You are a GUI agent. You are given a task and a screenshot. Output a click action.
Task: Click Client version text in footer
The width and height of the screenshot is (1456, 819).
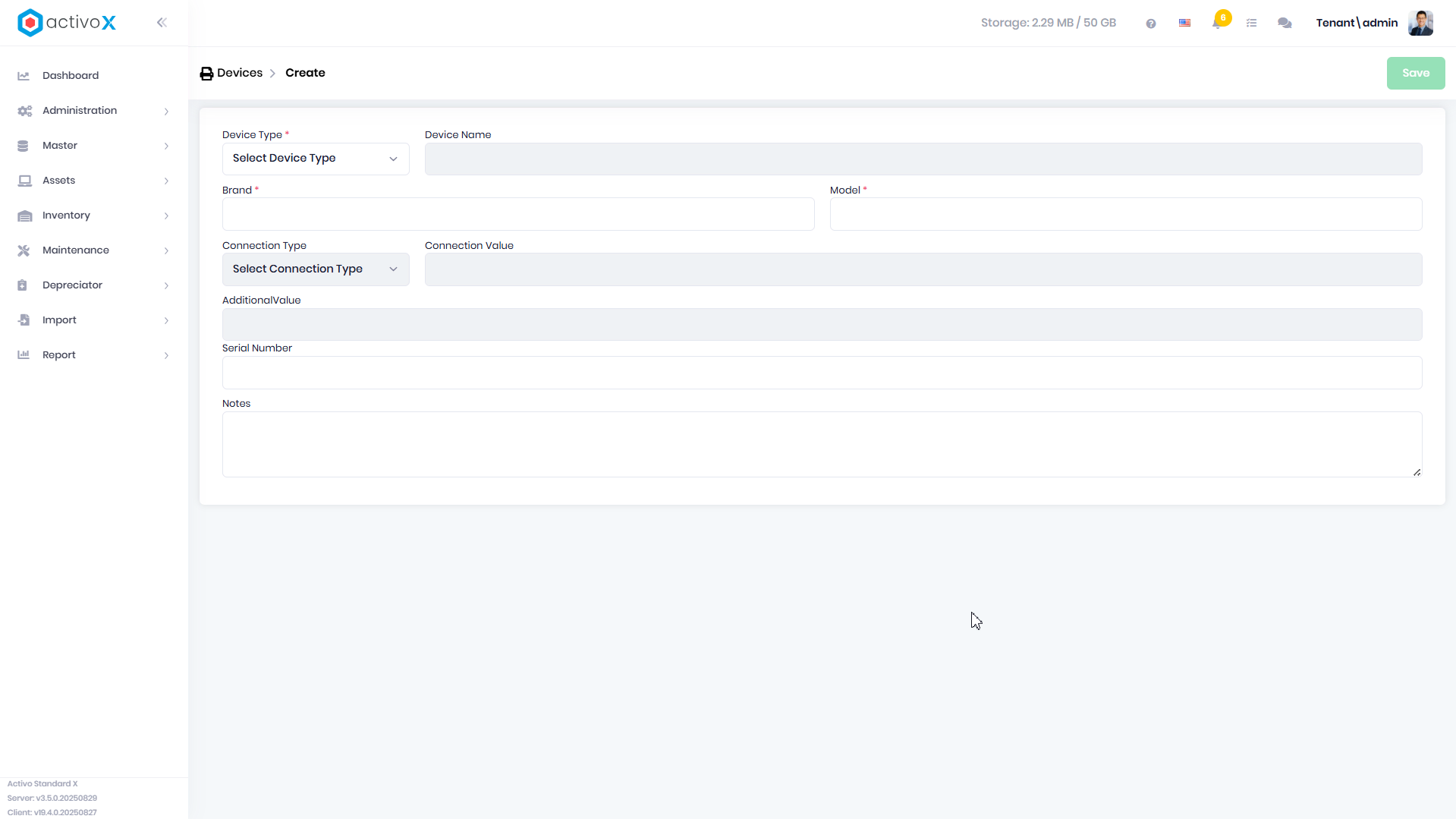[52, 813]
